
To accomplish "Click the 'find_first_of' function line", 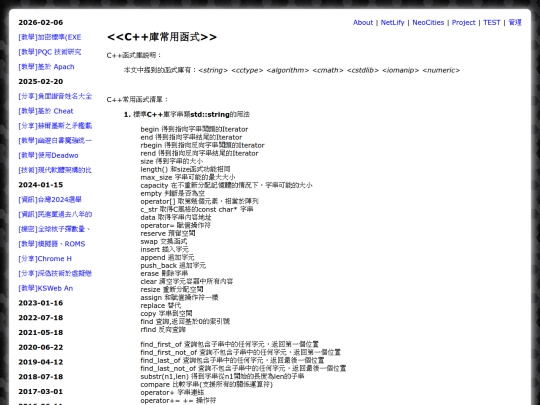I will pos(230,344).
